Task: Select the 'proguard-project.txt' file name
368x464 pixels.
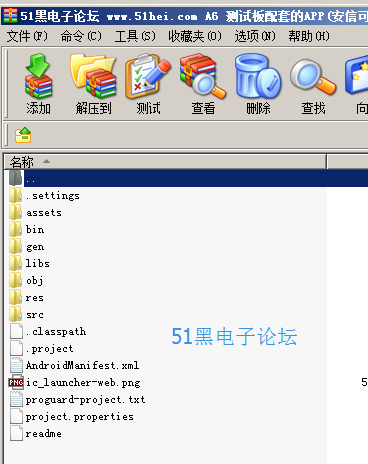Action: (86, 400)
